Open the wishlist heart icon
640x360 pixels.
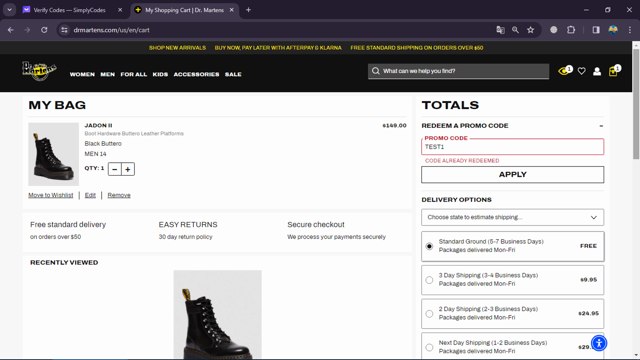click(582, 71)
